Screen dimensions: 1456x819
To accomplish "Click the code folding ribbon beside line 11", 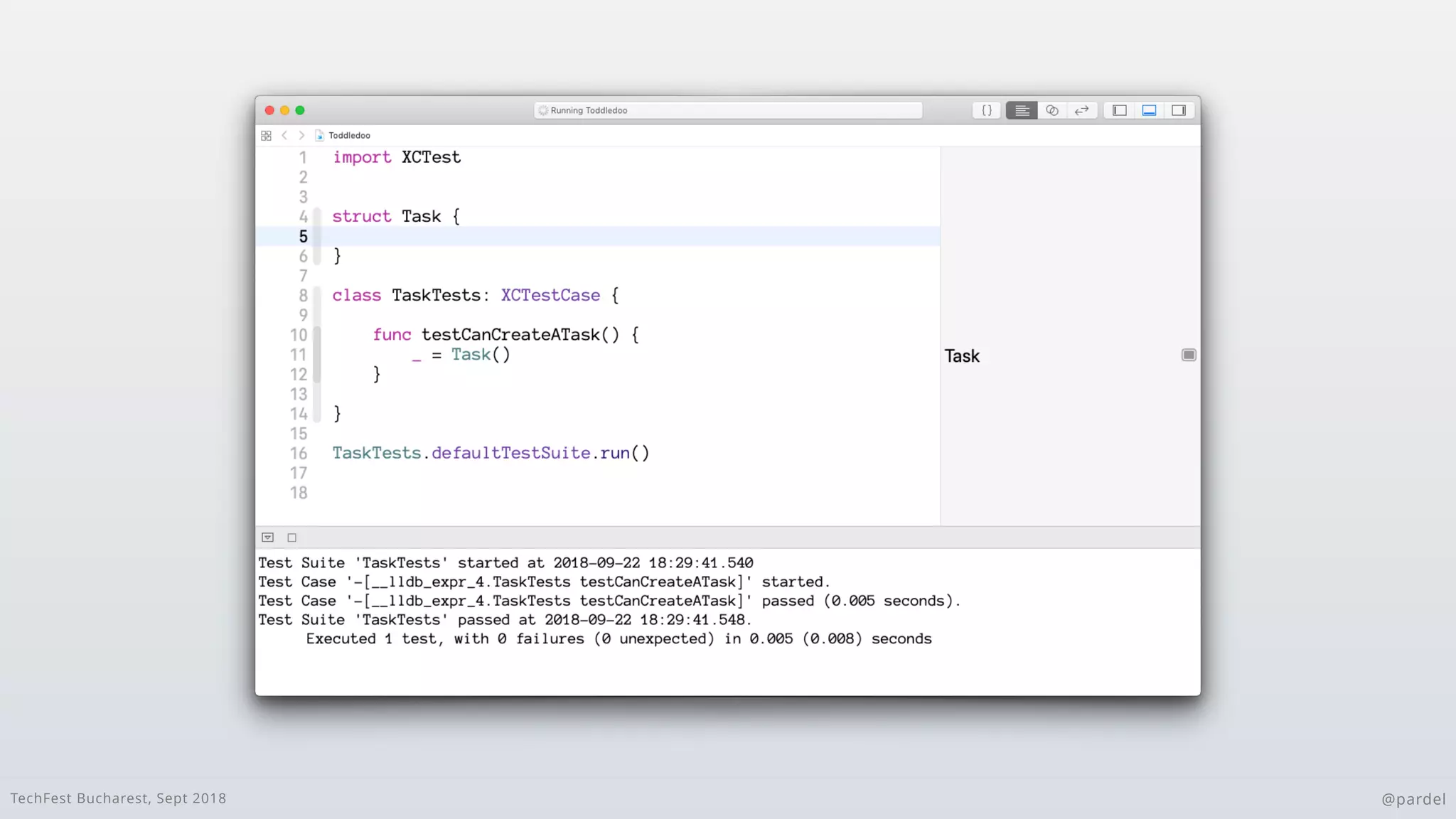I will coord(317,355).
